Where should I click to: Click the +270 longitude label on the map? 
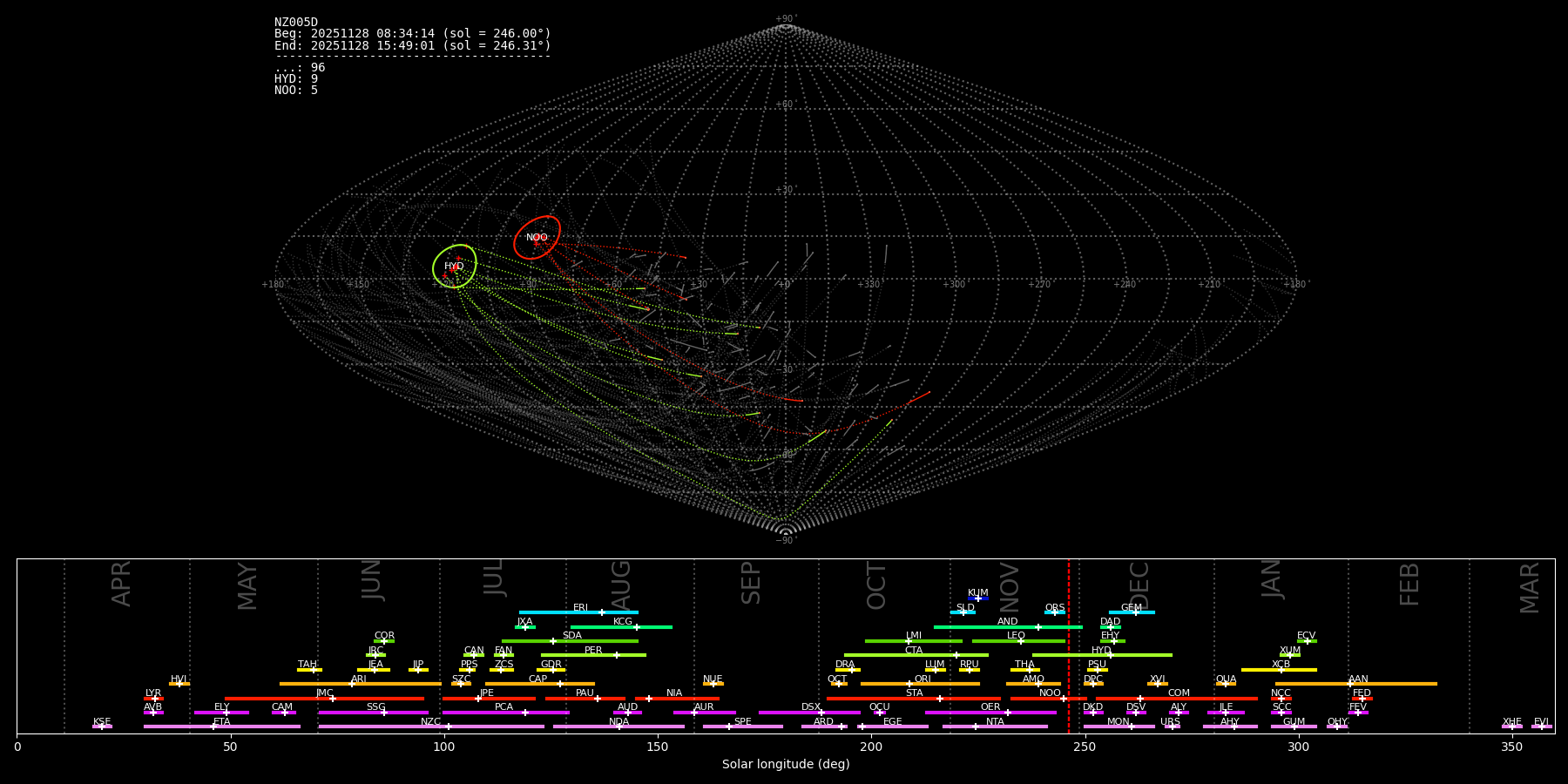(1040, 284)
